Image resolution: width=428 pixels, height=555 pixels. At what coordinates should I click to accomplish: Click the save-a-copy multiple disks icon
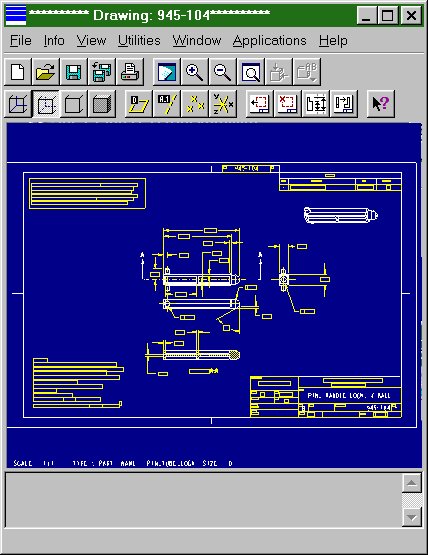click(102, 72)
